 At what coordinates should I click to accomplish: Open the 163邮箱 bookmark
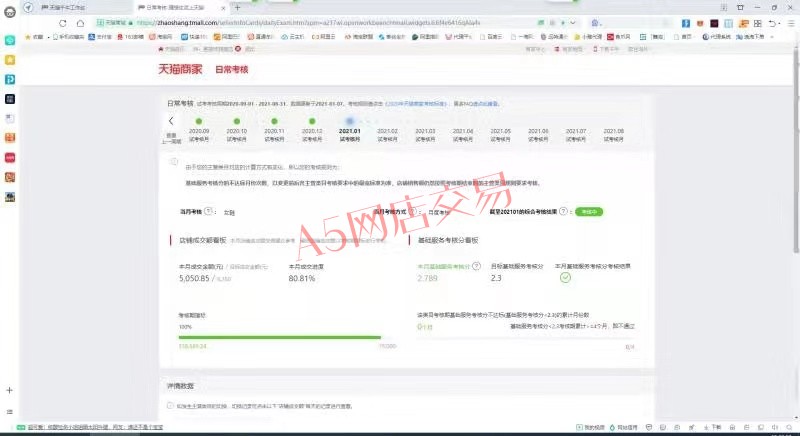point(131,37)
